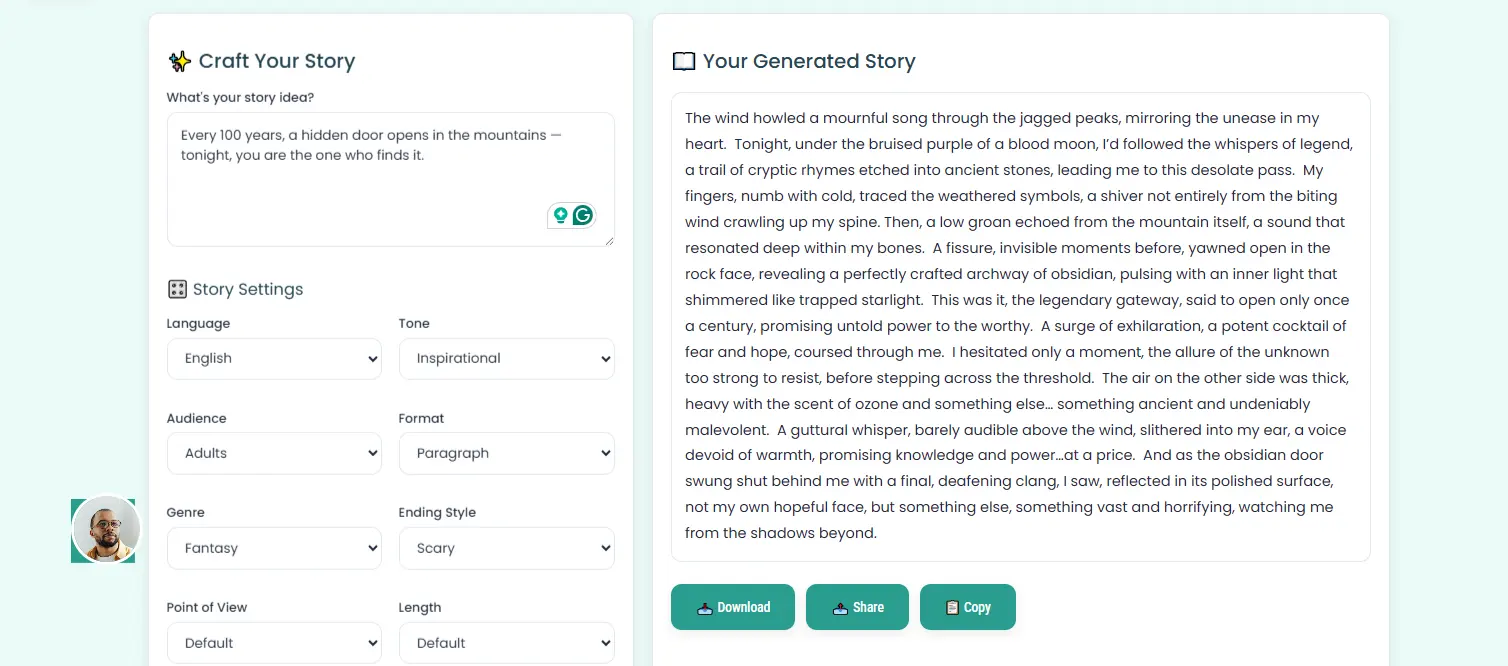
Task: Expand the Genre dropdown set to Fantasy
Action: coord(274,548)
